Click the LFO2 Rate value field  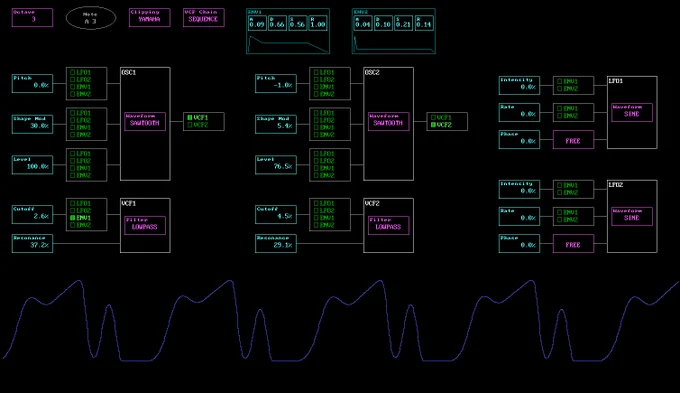(520, 216)
